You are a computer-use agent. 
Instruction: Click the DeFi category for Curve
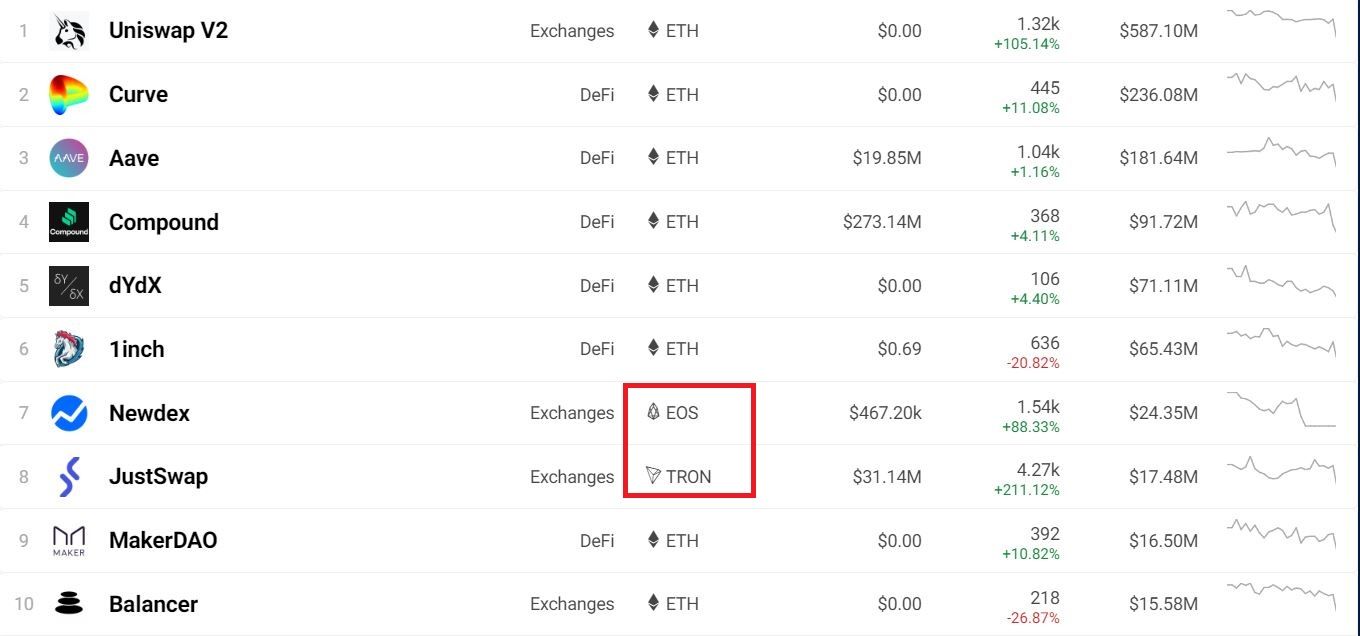tap(597, 95)
